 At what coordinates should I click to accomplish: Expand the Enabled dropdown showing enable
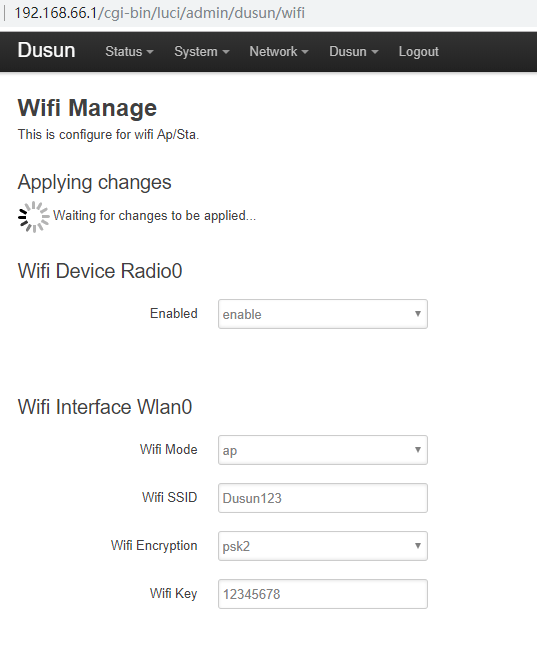(x=323, y=314)
